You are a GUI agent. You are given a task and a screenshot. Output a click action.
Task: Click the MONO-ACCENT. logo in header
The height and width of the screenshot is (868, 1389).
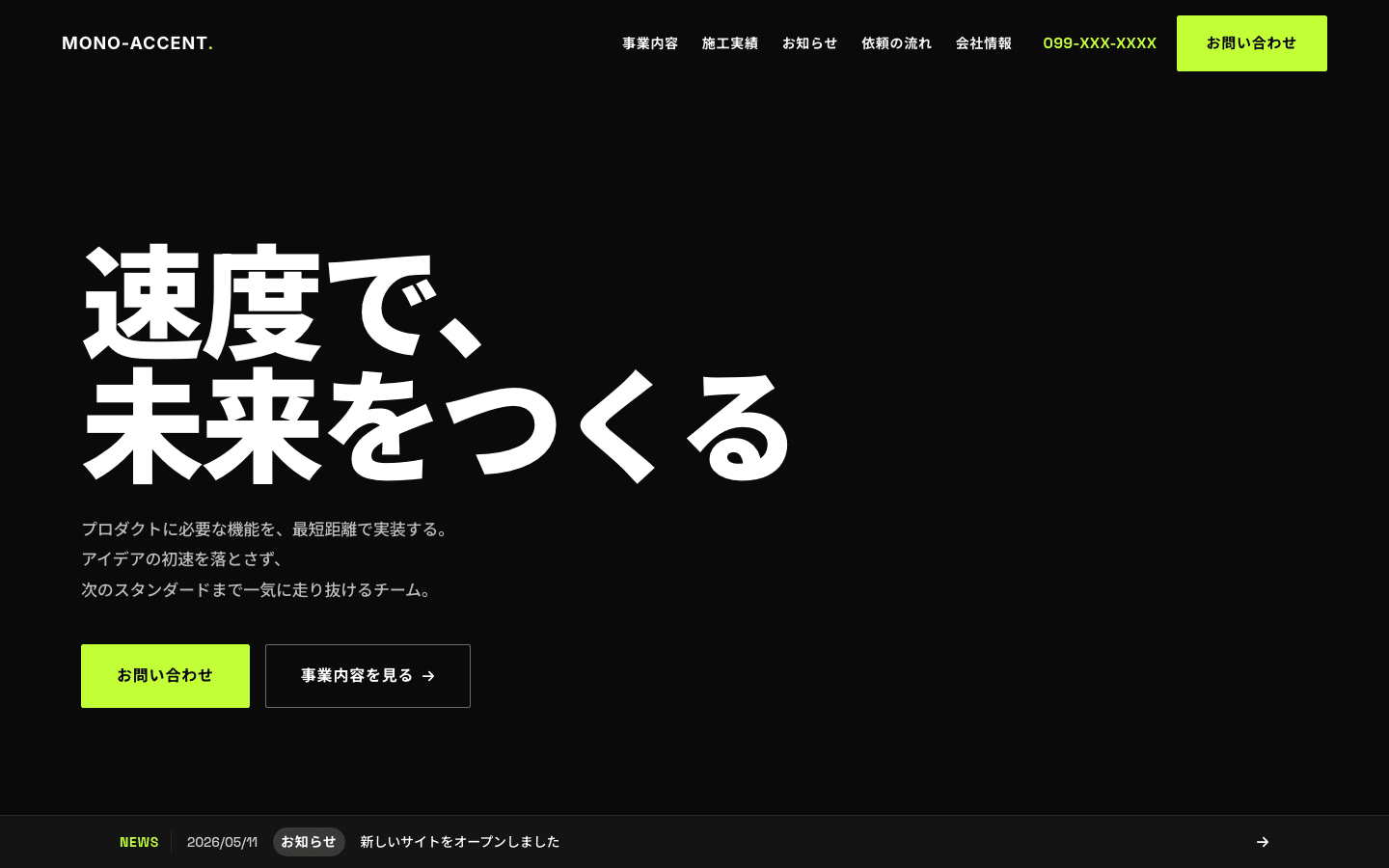(x=137, y=43)
